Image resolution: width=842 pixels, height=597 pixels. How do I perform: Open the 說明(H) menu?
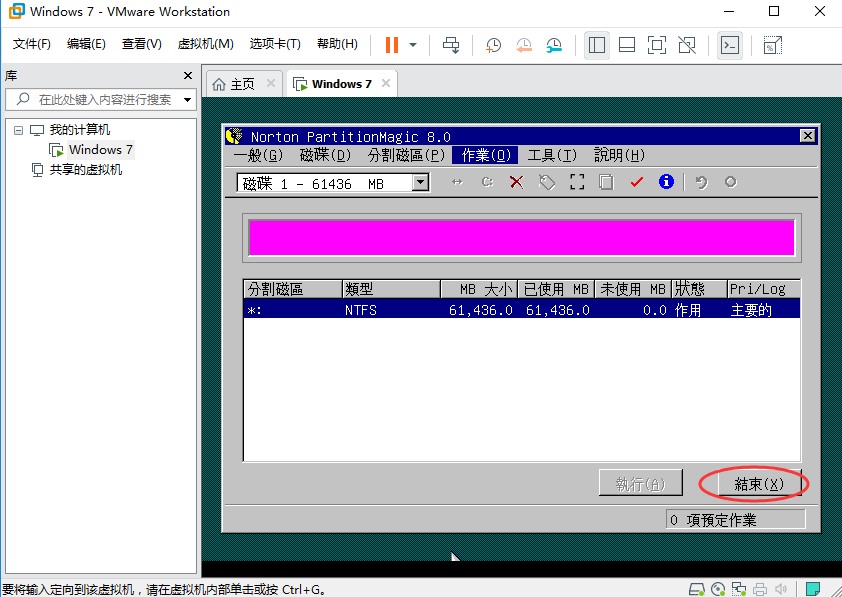(x=619, y=155)
